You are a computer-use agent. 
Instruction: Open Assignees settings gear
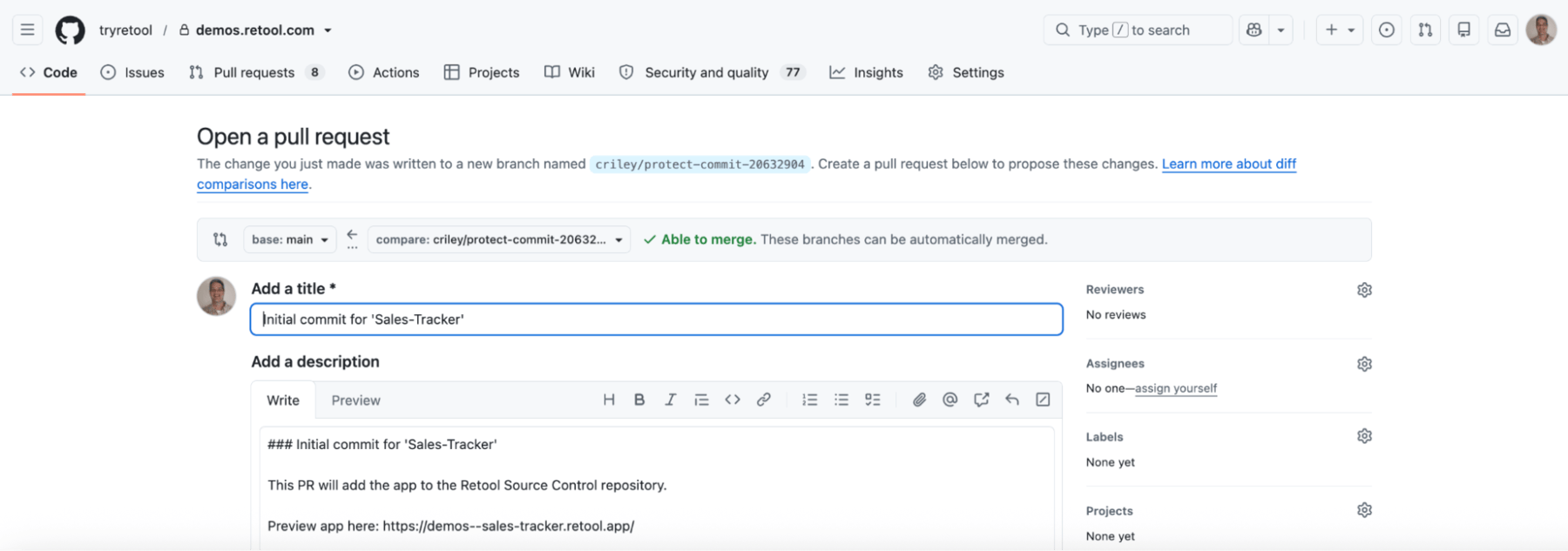(x=1364, y=364)
